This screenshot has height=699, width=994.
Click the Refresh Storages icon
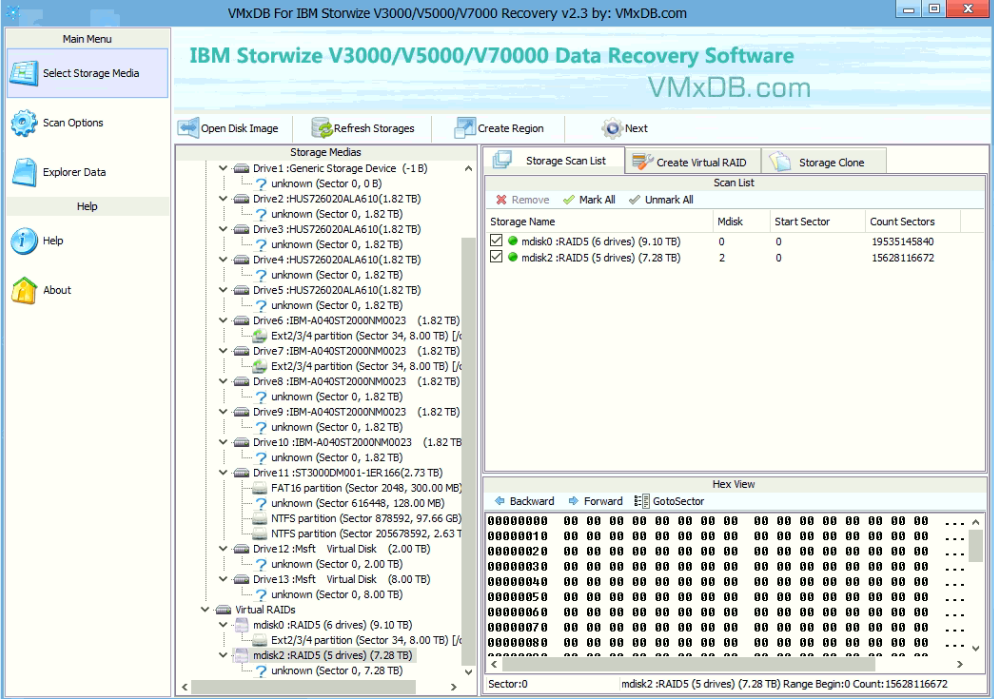pyautogui.click(x=321, y=128)
